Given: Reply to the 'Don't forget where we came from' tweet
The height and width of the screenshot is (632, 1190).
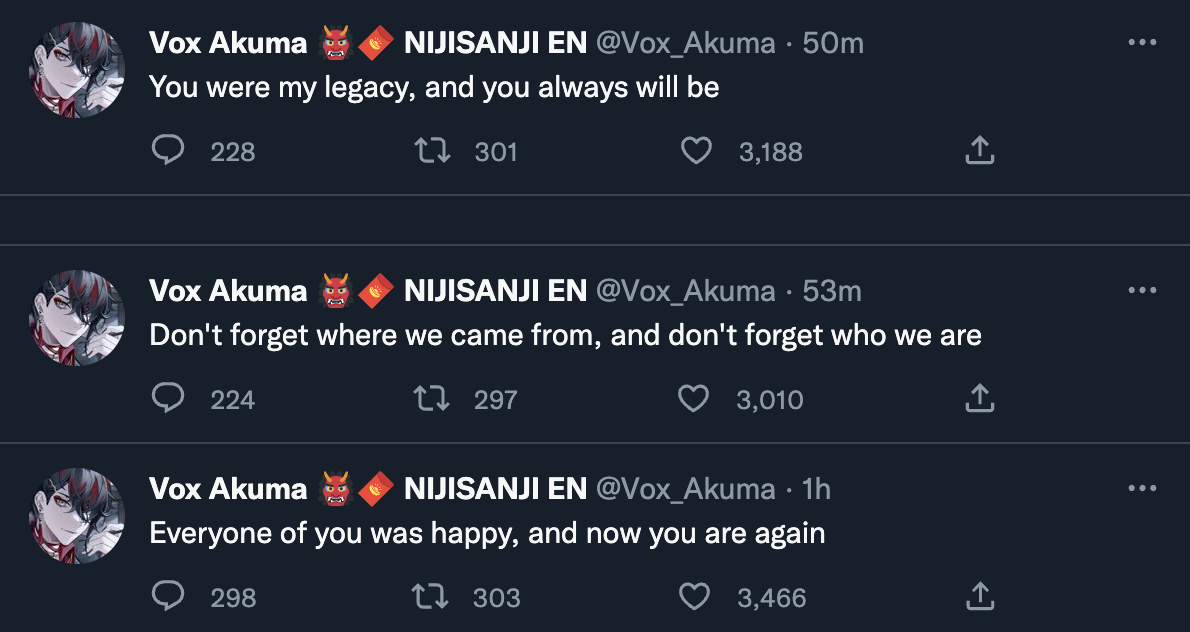Looking at the screenshot, I should 168,399.
